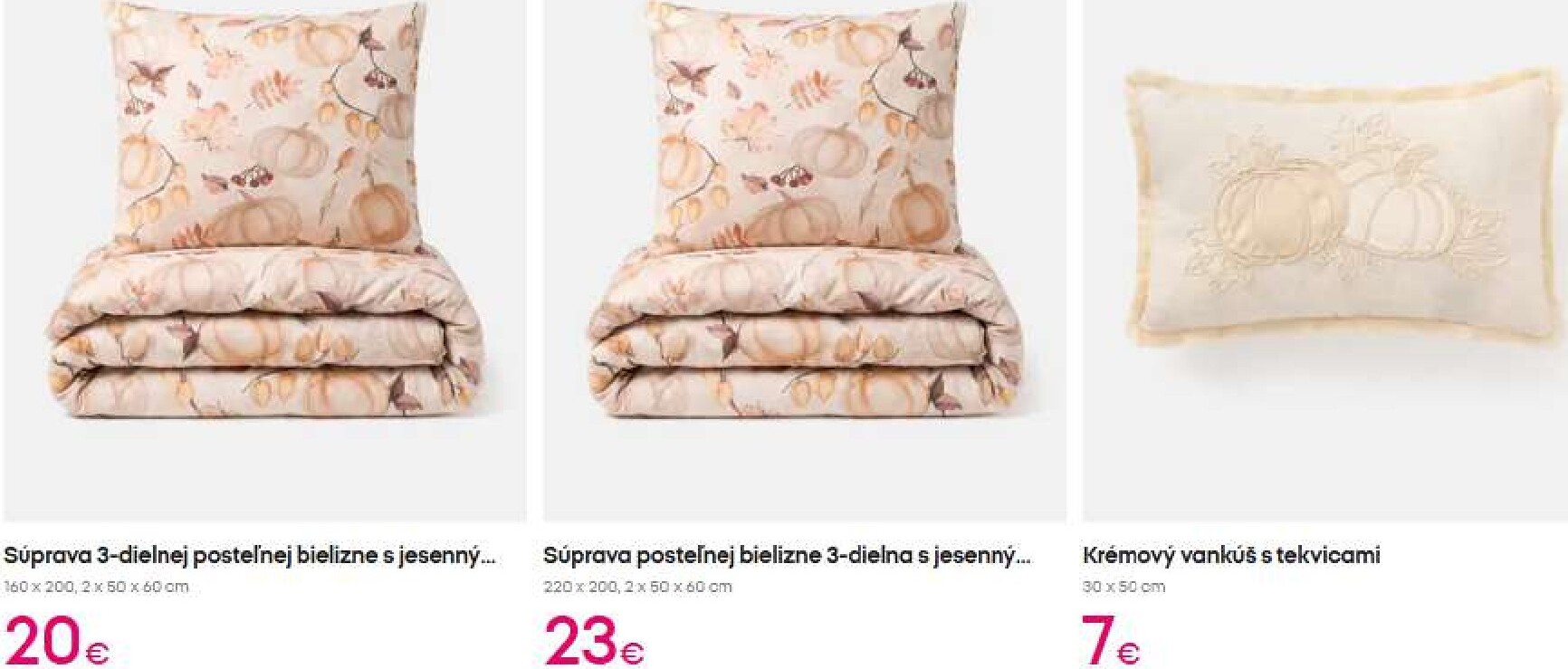Click the 20 € price
This screenshot has width=1568, height=669.
click(56, 641)
